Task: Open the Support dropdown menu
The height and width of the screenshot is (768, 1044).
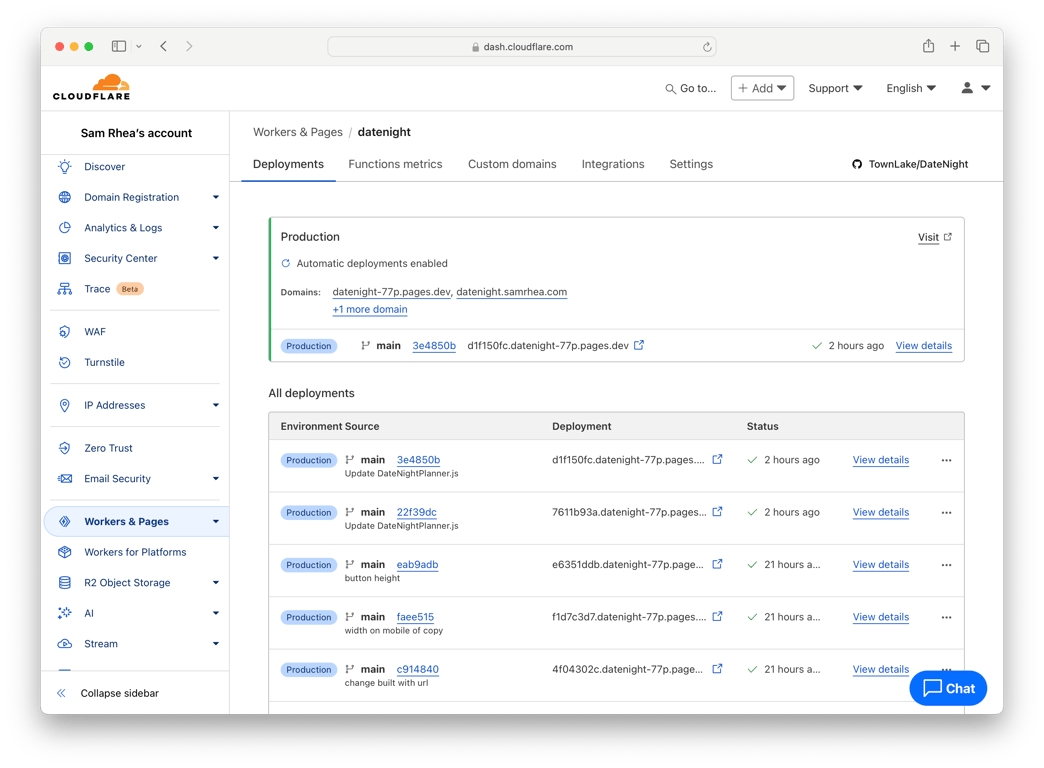Action: pos(835,88)
